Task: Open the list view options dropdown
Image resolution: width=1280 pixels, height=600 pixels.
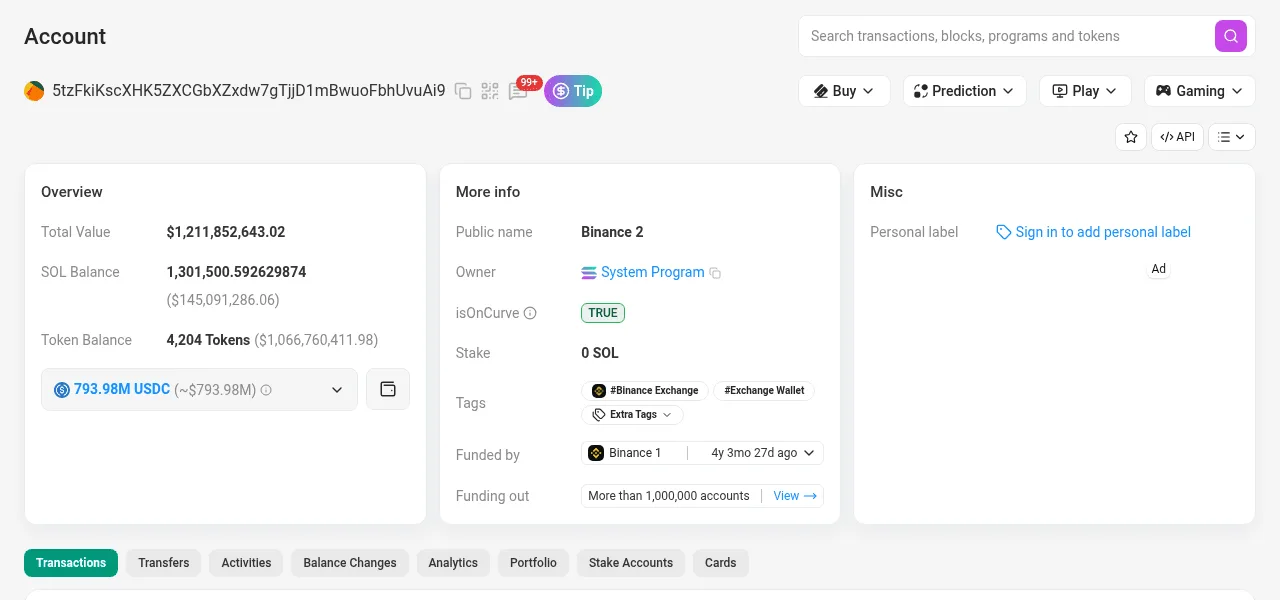Action: point(1232,137)
